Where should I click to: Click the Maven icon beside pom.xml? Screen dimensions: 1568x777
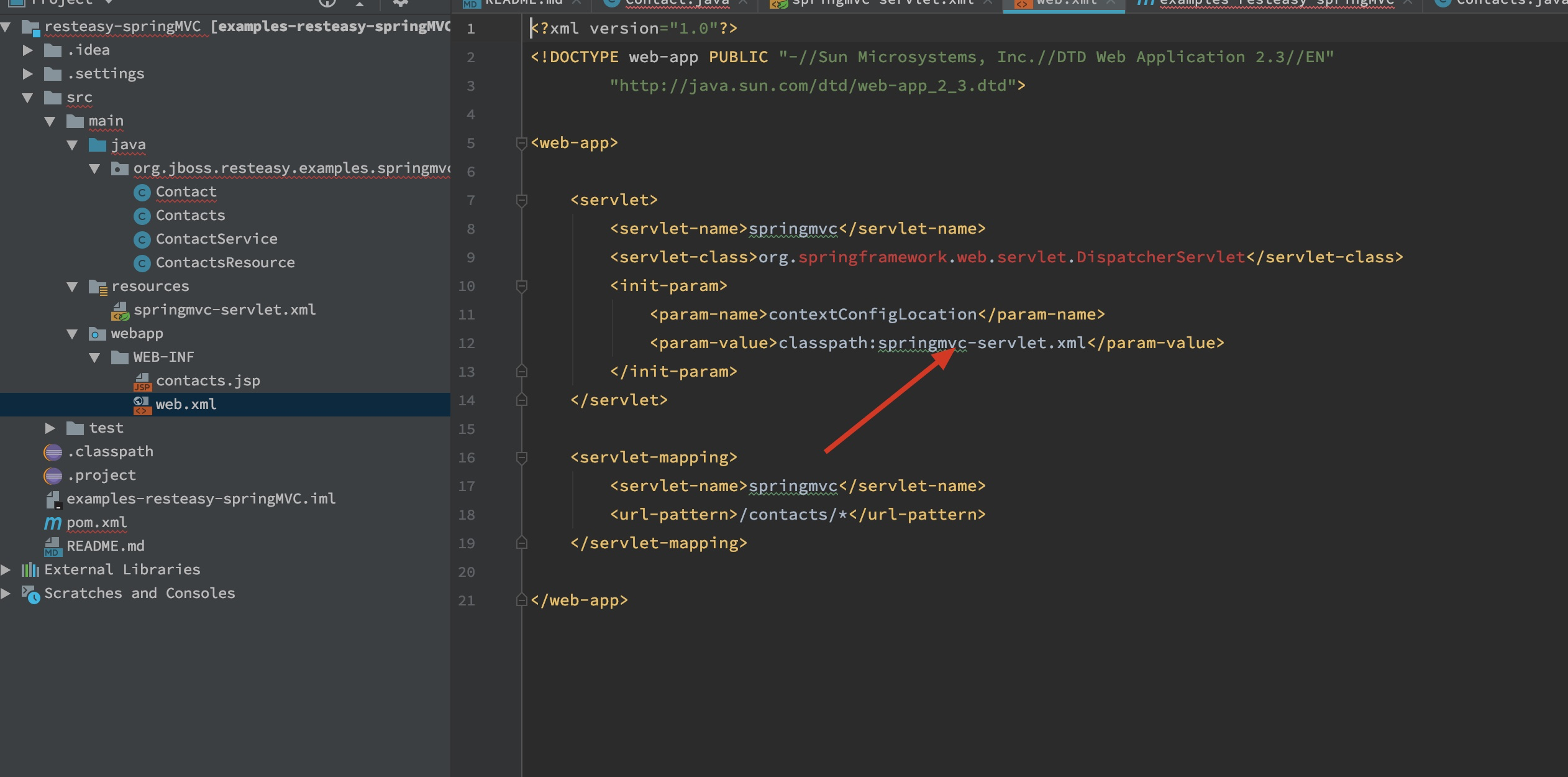coord(53,523)
